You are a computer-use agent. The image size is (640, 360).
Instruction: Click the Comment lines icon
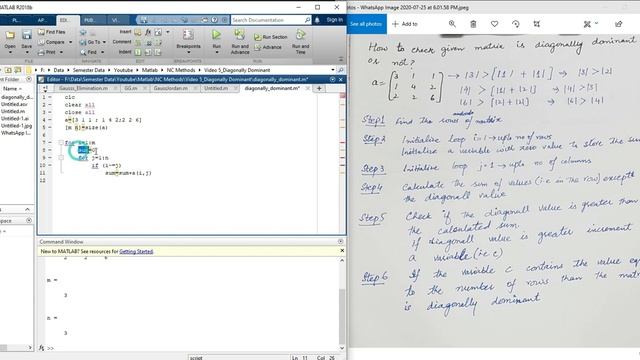coord(138,42)
